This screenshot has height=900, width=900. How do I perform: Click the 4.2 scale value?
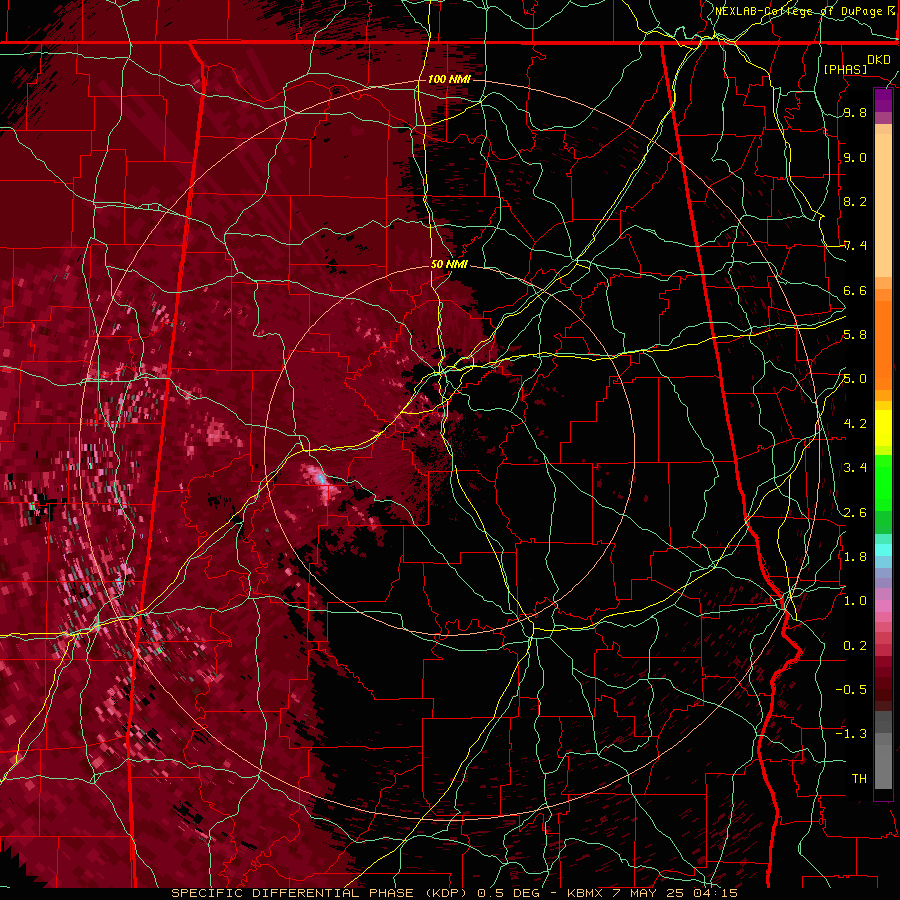[x=855, y=424]
